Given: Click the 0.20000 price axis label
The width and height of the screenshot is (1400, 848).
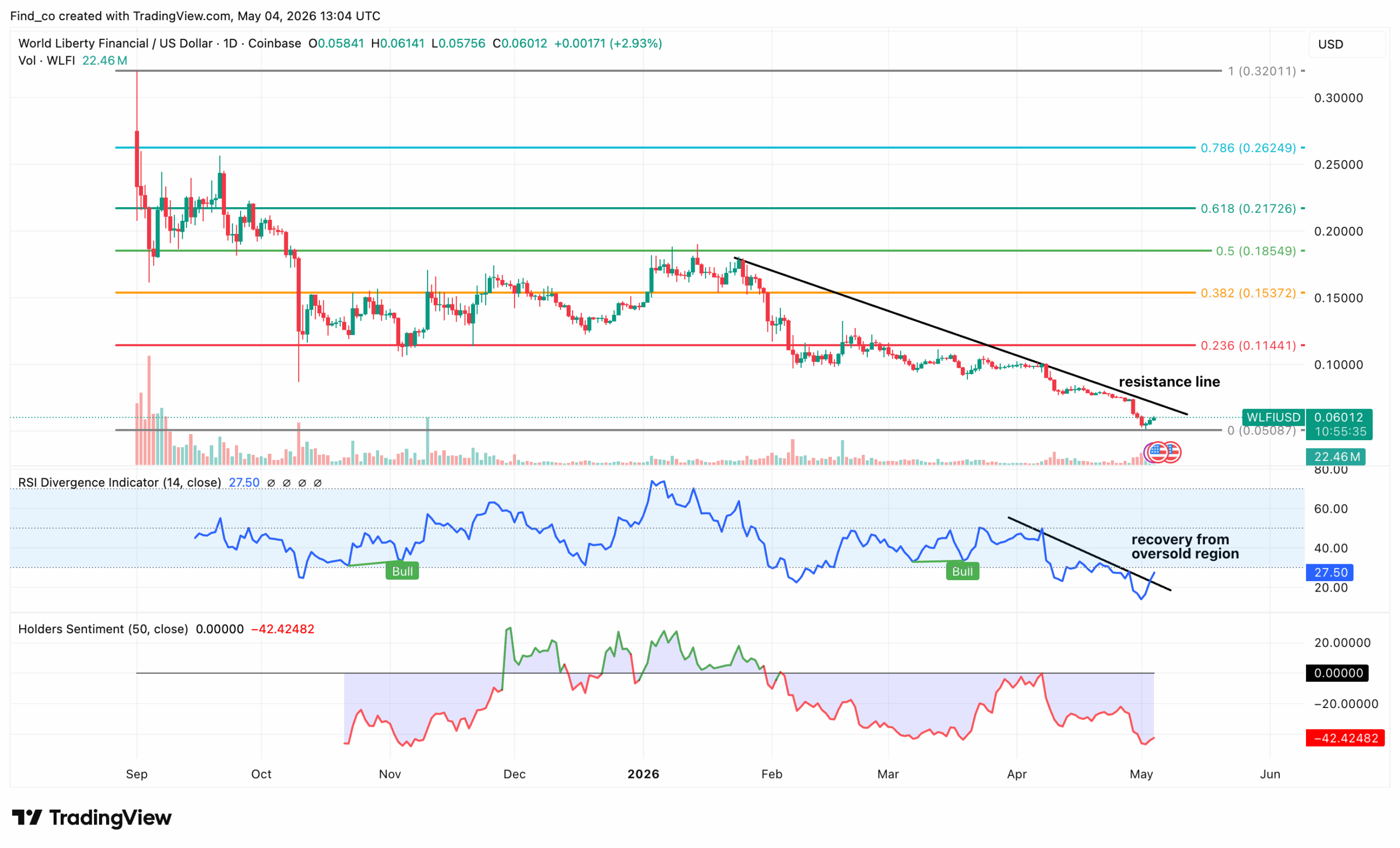Looking at the screenshot, I should pos(1338,231).
